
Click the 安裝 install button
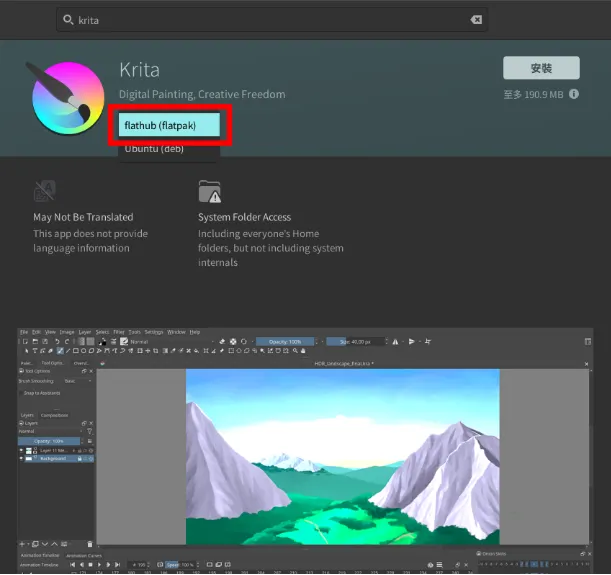coord(541,68)
